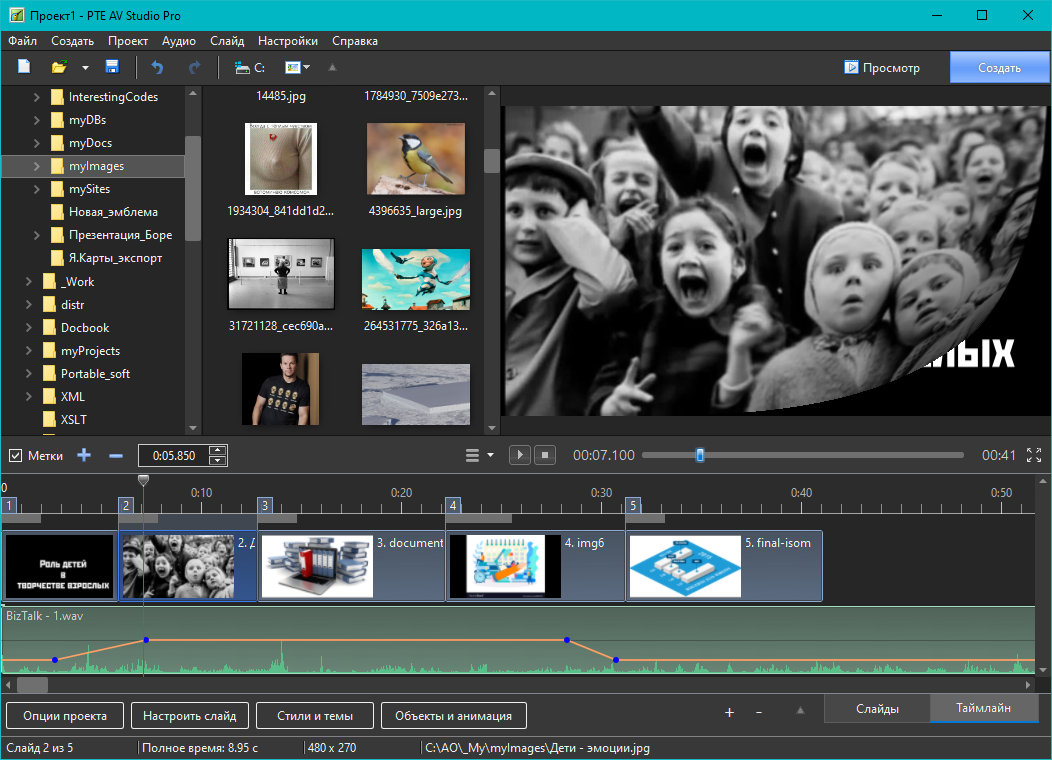This screenshot has width=1052, height=760.
Task: Open the Создать menu
Action: click(x=72, y=41)
